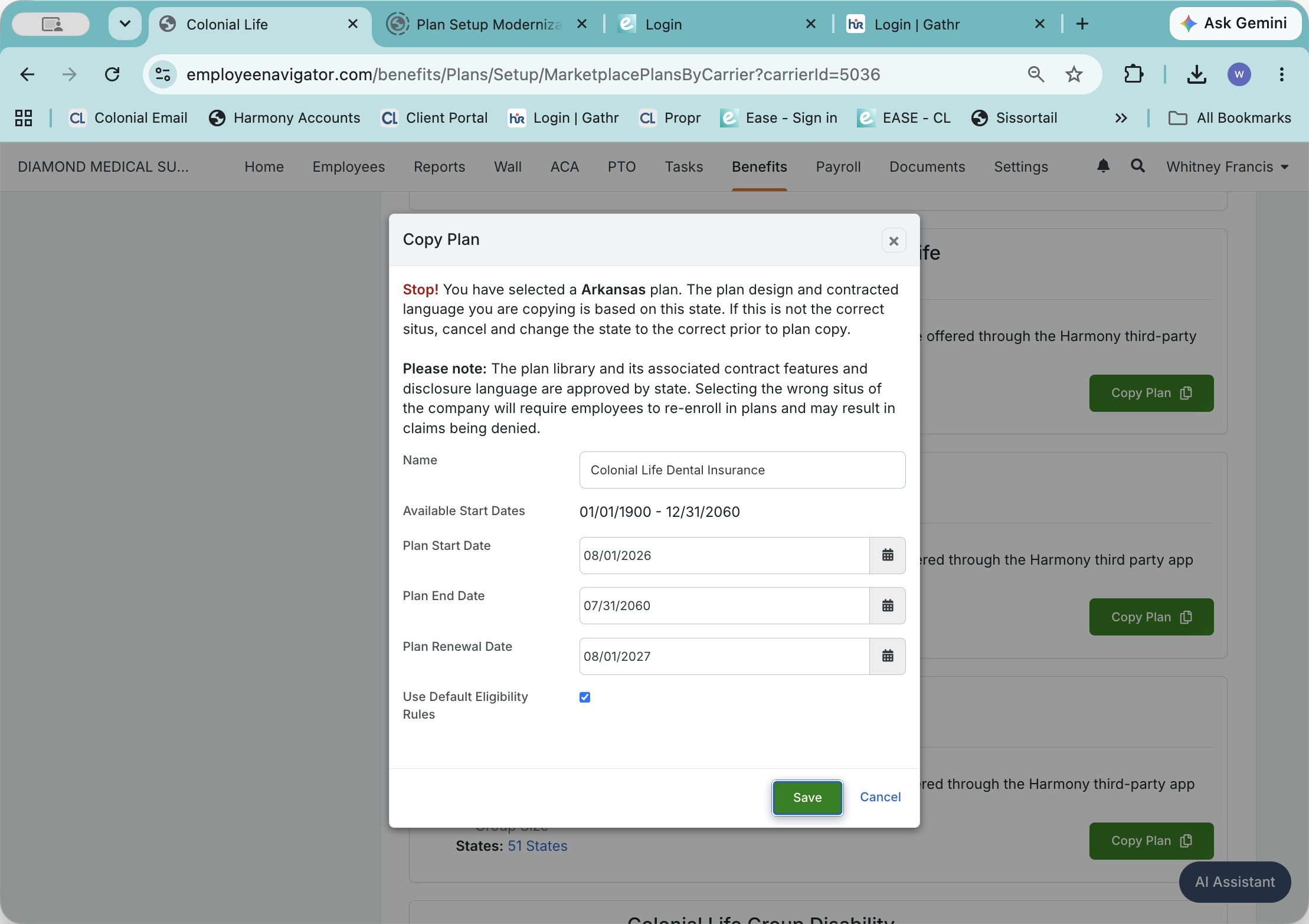This screenshot has width=1309, height=924.
Task: Click the browser forward arrow
Action: [x=70, y=74]
